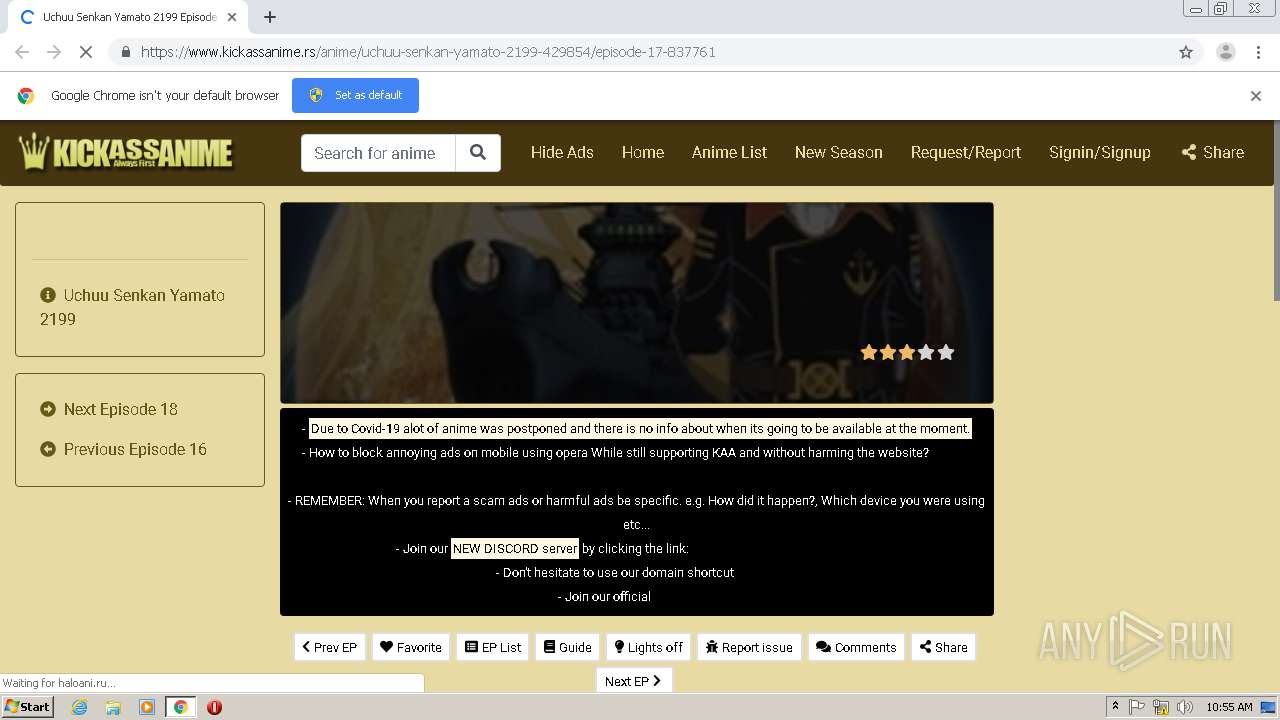The image size is (1280, 720).
Task: Open the Comments section
Action: pos(857,647)
